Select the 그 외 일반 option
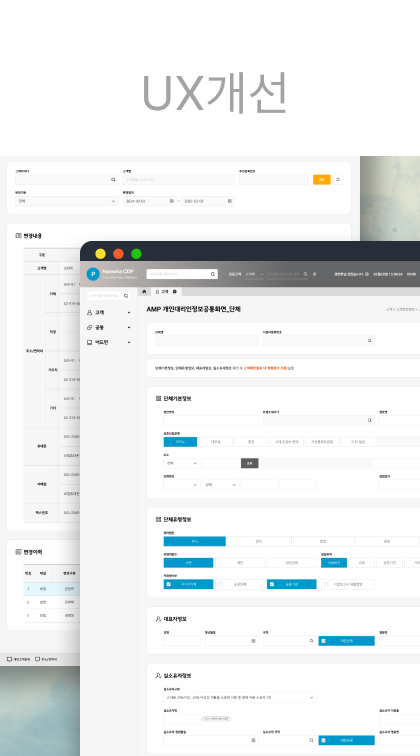The width and height of the screenshot is (420, 756). point(357,442)
